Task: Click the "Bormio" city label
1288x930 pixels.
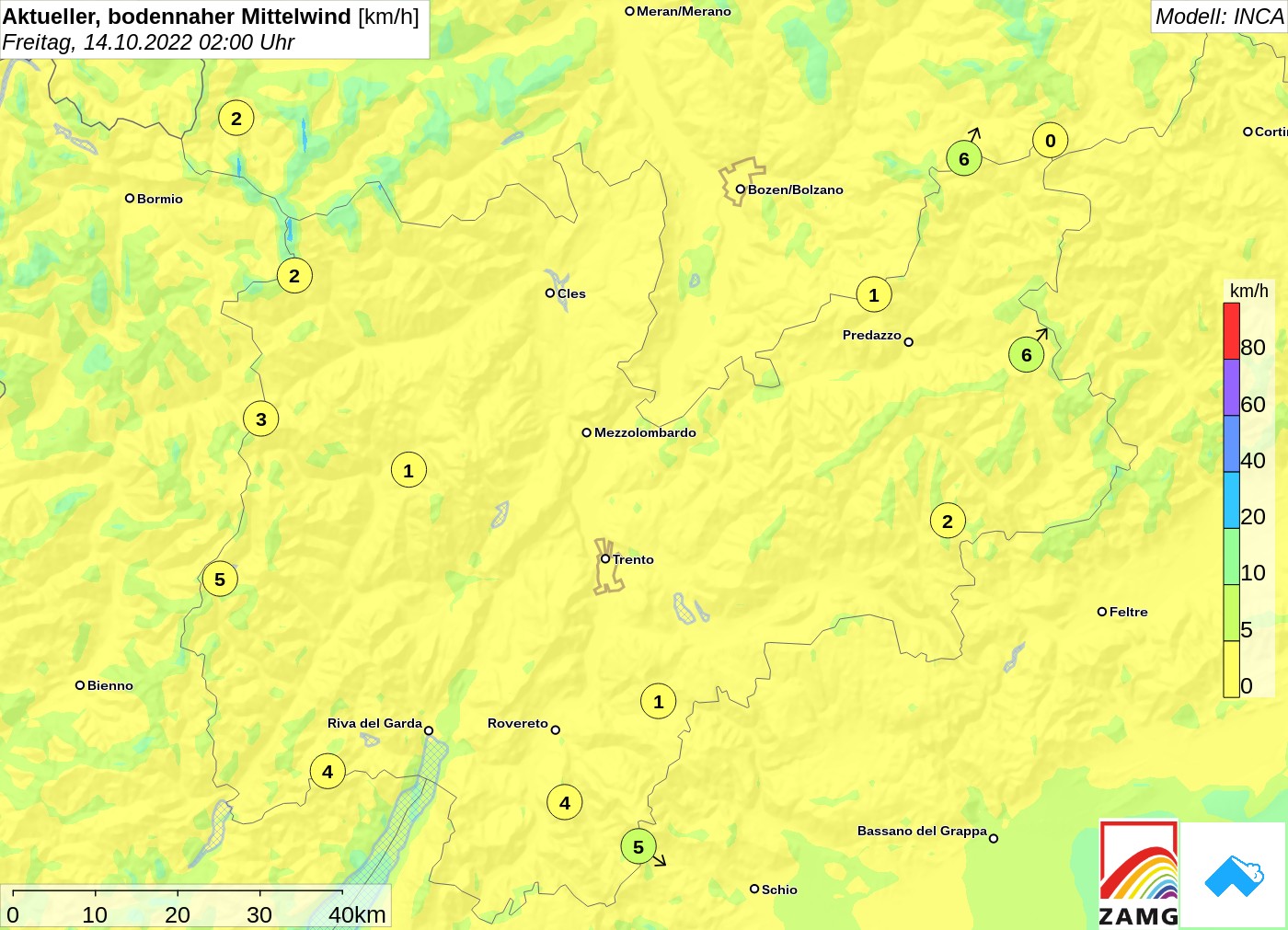Action: (x=160, y=199)
